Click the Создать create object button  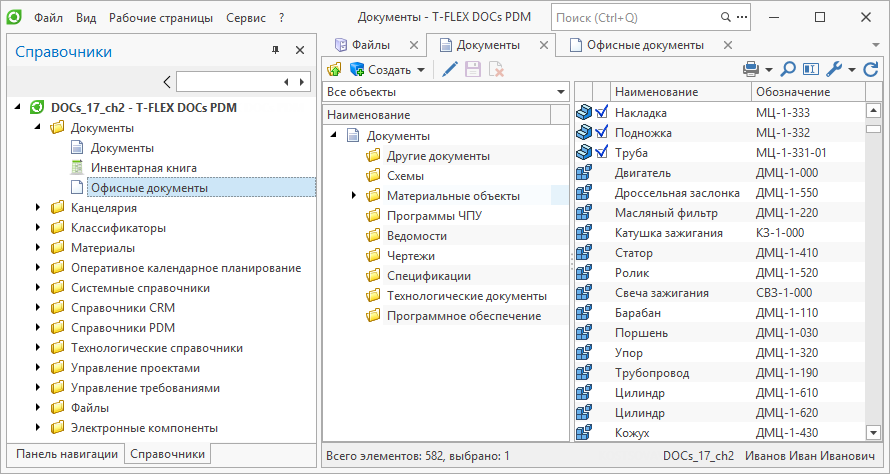381,70
